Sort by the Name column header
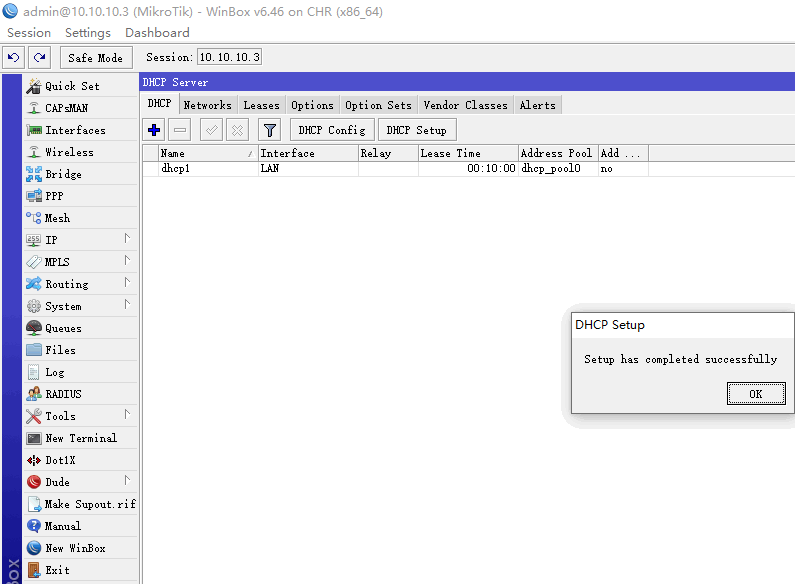Image resolution: width=795 pixels, height=584 pixels. tap(207, 153)
